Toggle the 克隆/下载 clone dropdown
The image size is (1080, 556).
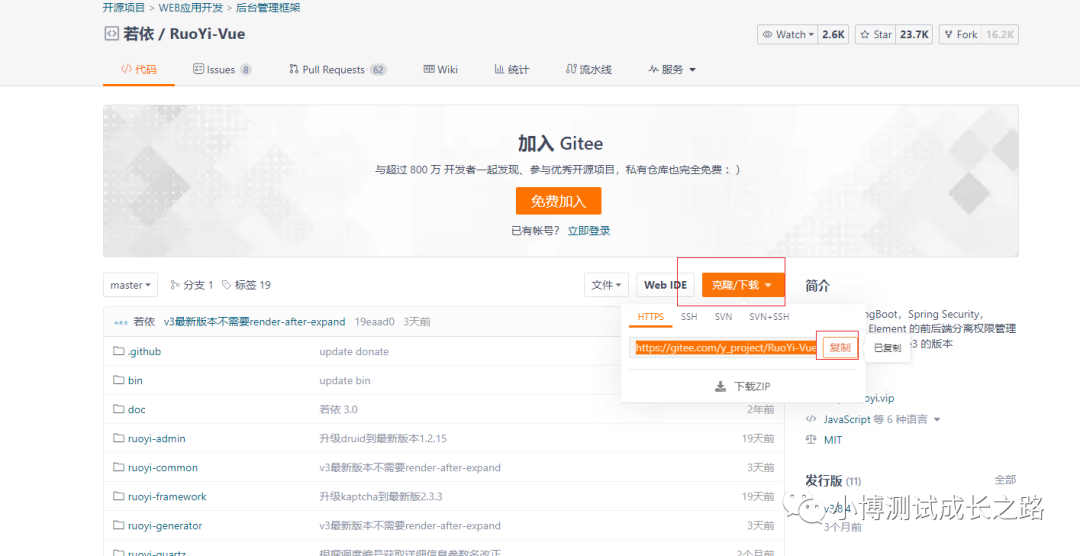click(743, 285)
